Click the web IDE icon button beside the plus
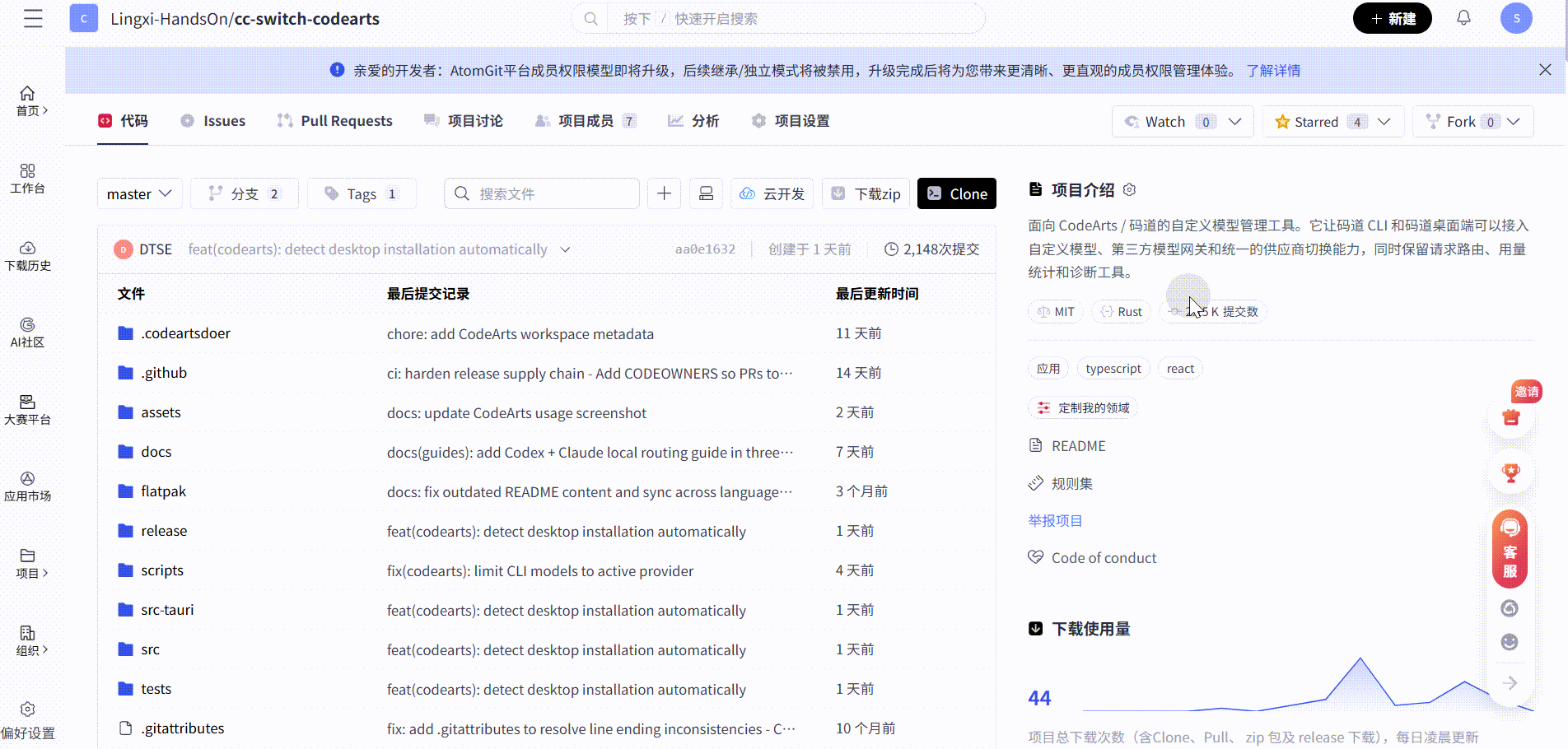The image size is (1568, 749). tap(707, 193)
